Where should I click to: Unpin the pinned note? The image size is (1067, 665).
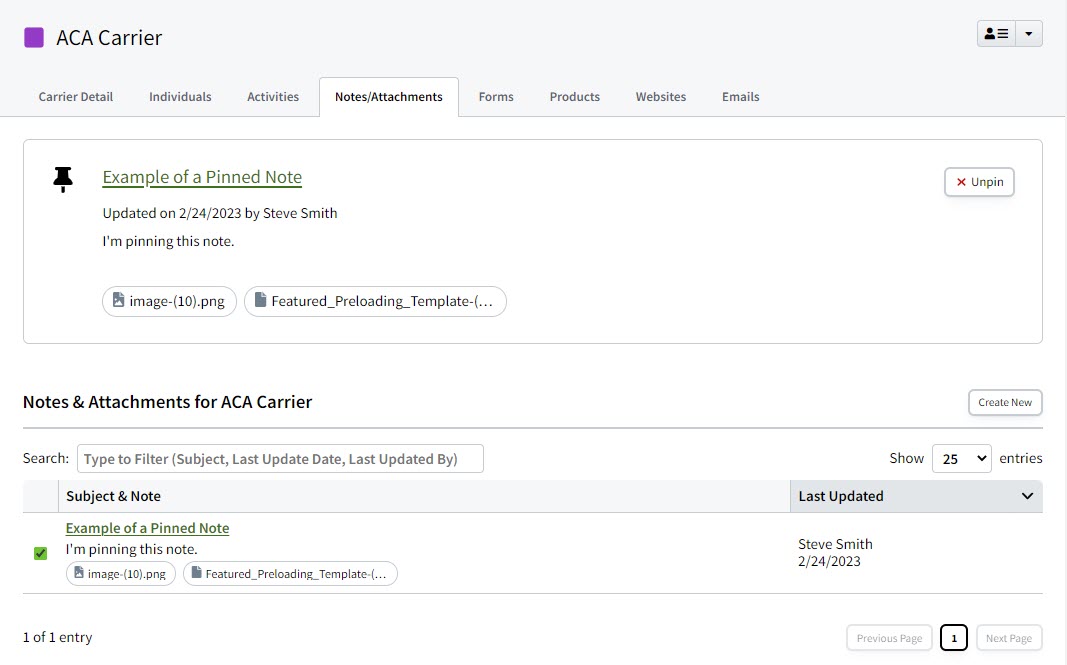979,182
